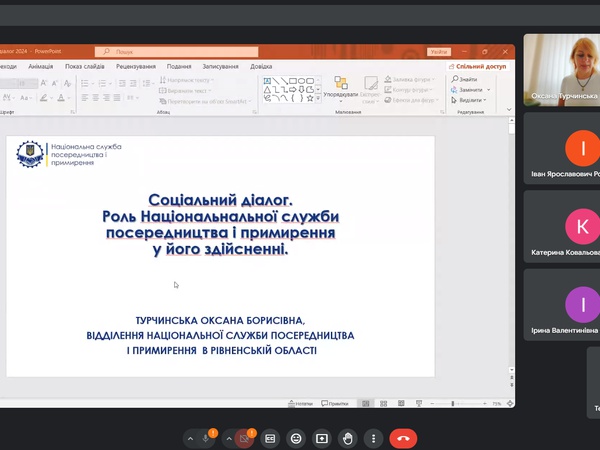Open the Подання ribbon tab
Image resolution: width=600 pixels, height=450 pixels.
[179, 66]
